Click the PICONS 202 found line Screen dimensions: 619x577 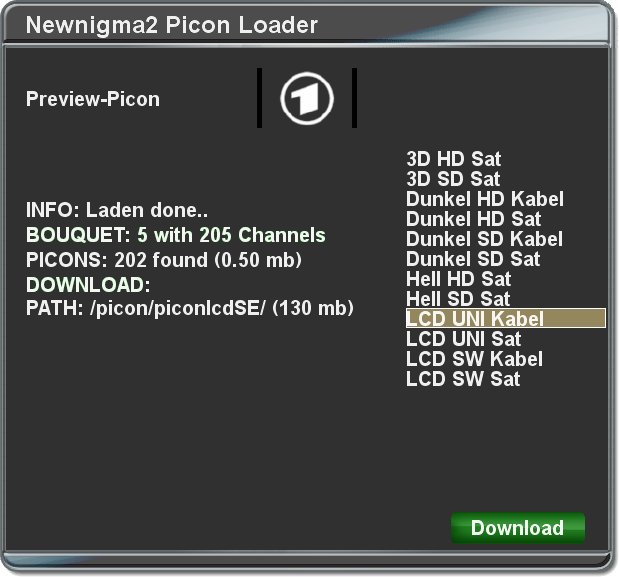pos(164,260)
